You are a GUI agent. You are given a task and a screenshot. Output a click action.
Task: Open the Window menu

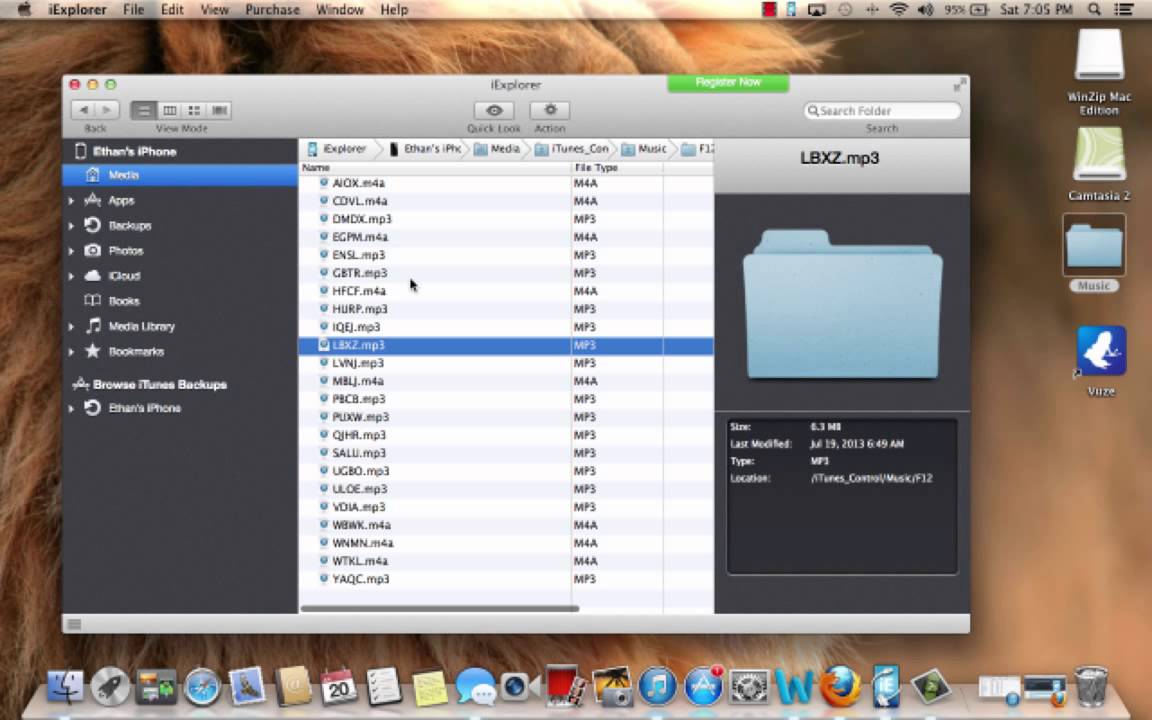coord(339,10)
